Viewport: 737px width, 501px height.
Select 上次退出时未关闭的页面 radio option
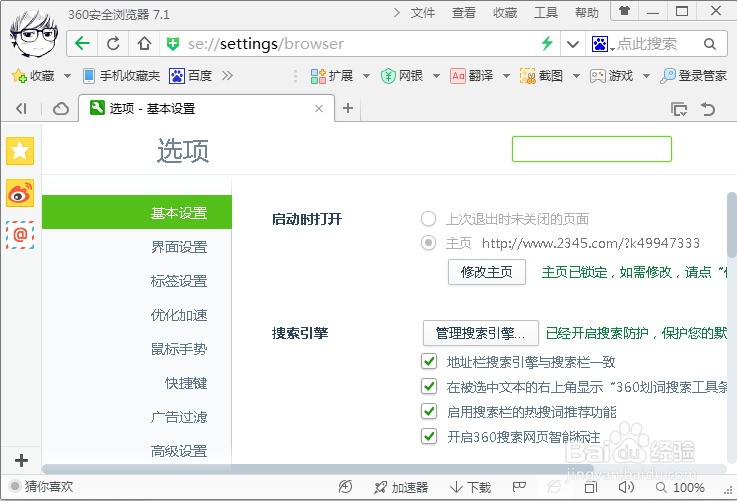coord(428,219)
